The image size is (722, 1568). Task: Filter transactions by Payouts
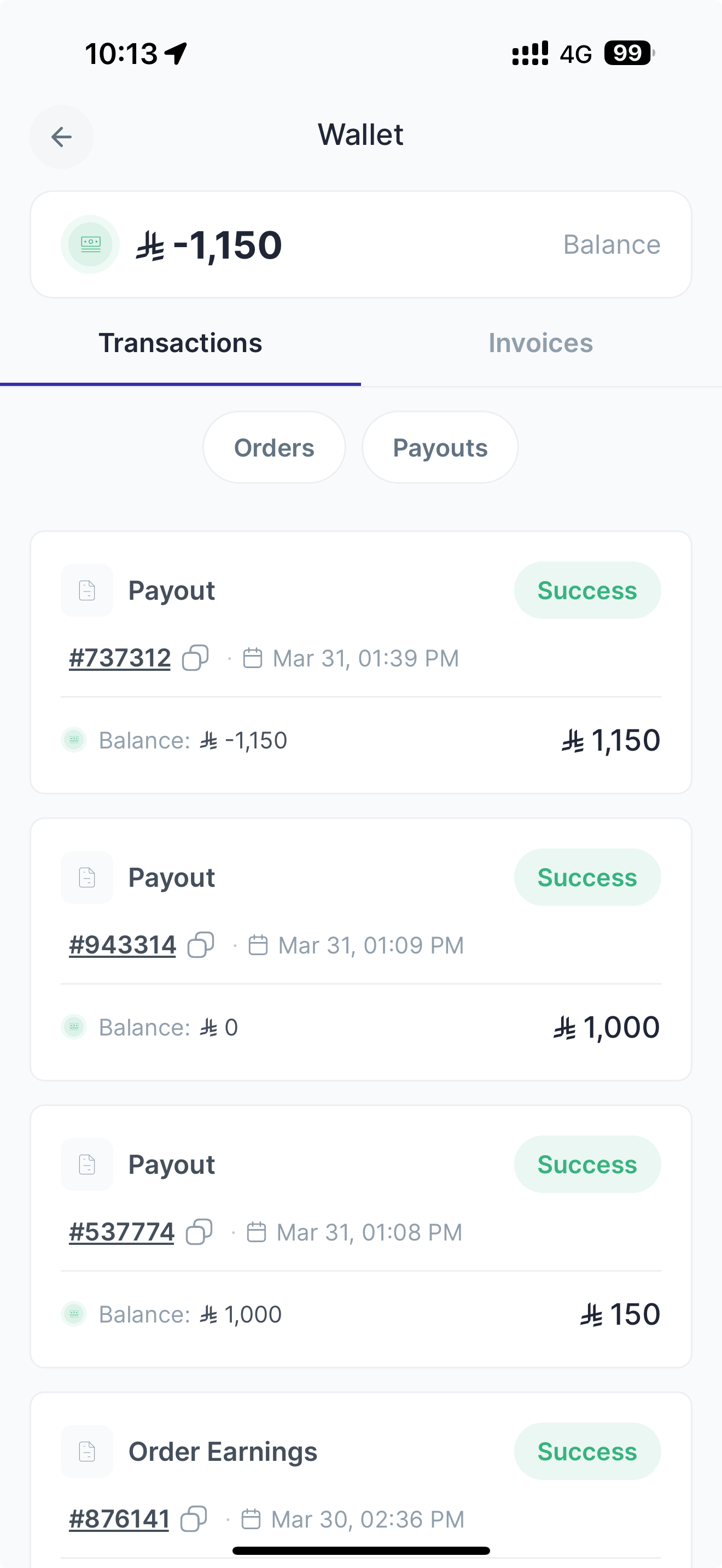click(440, 447)
